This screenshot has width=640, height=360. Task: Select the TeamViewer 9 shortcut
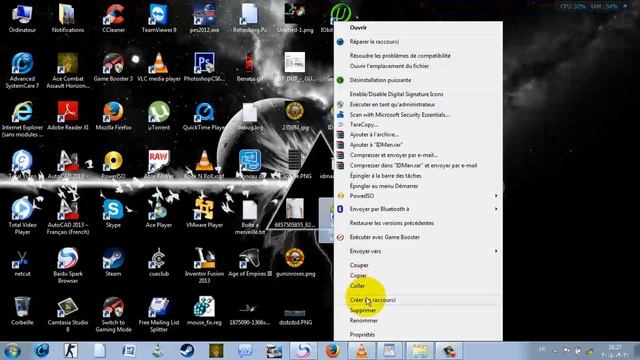pyautogui.click(x=159, y=18)
